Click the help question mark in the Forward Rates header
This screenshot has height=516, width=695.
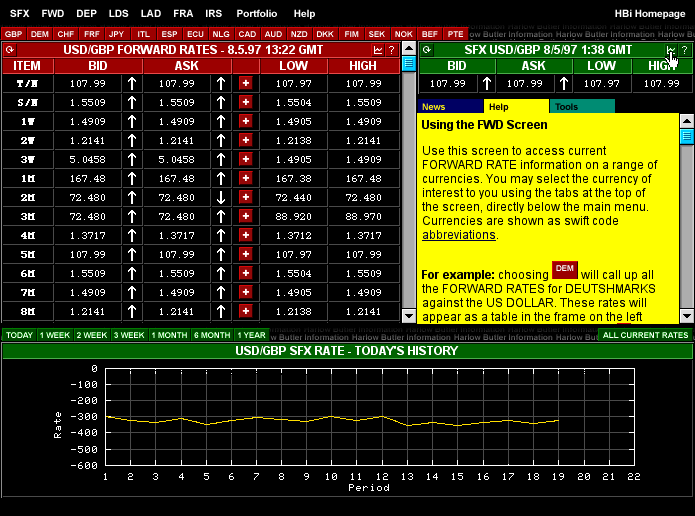coord(391,49)
